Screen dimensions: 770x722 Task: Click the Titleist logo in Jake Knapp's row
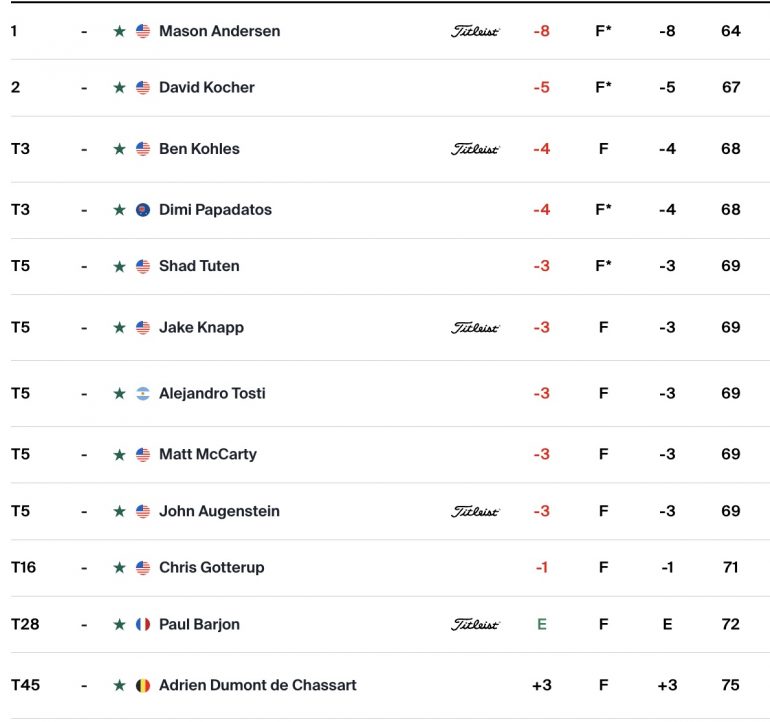click(x=475, y=327)
